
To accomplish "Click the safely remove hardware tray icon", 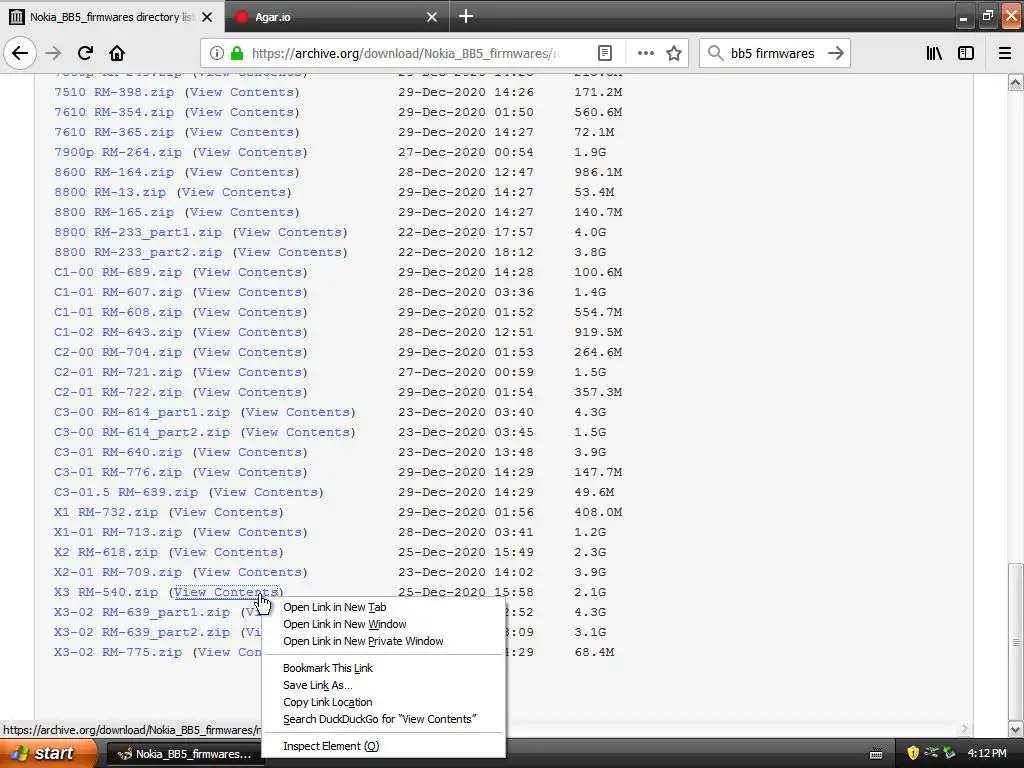I will point(949,753).
